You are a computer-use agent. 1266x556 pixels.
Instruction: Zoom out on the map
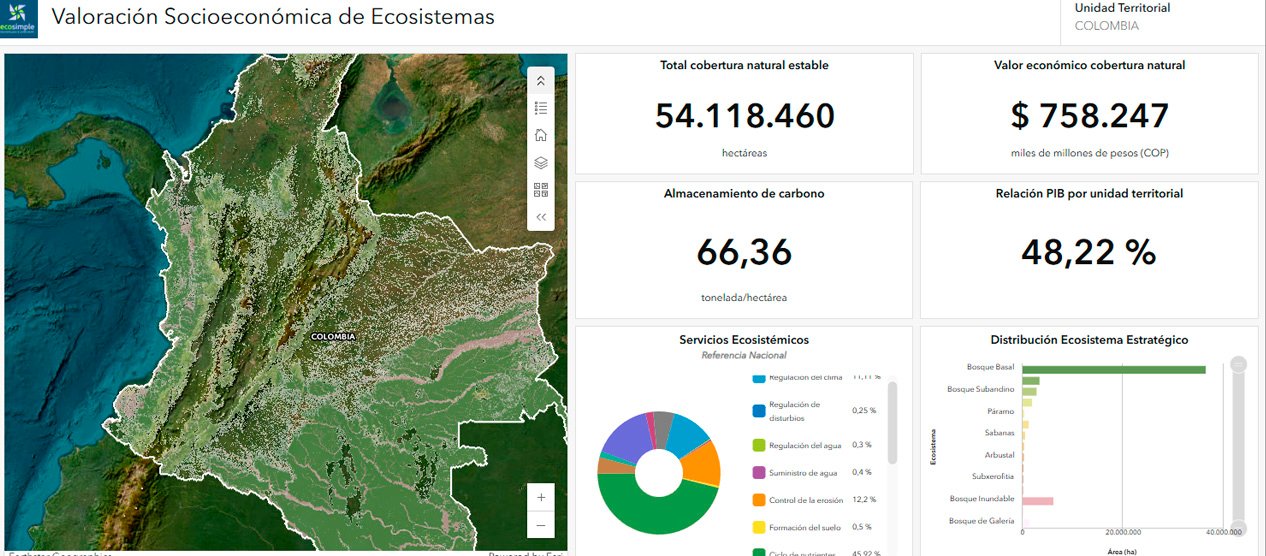coord(541,524)
